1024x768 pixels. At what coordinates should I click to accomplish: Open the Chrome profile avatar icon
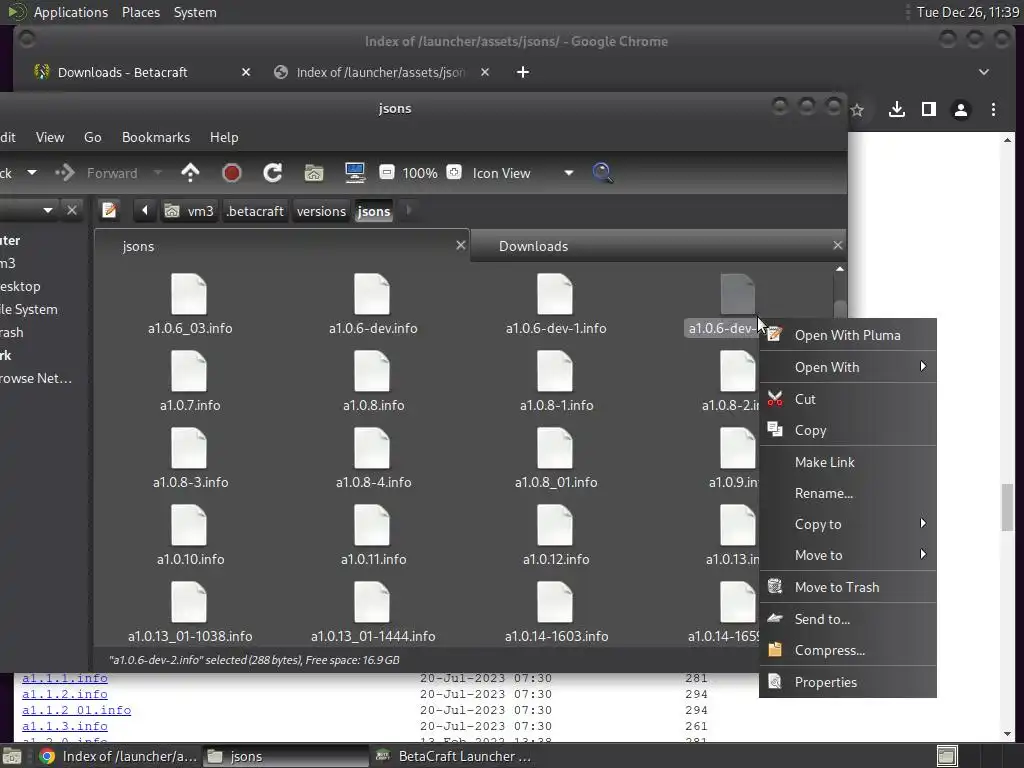[961, 110]
